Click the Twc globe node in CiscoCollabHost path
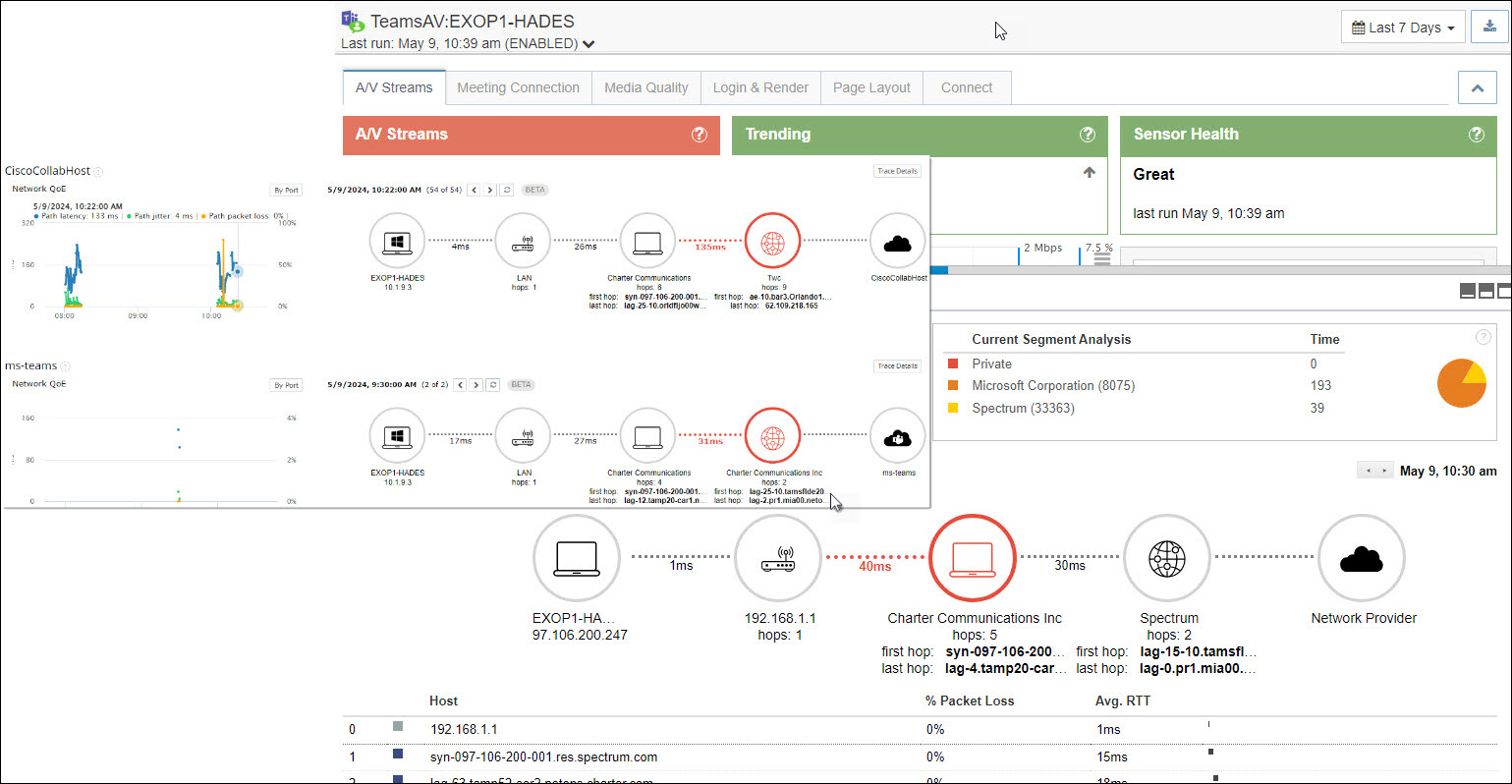Screen dimensions: 1512x784 (773, 241)
